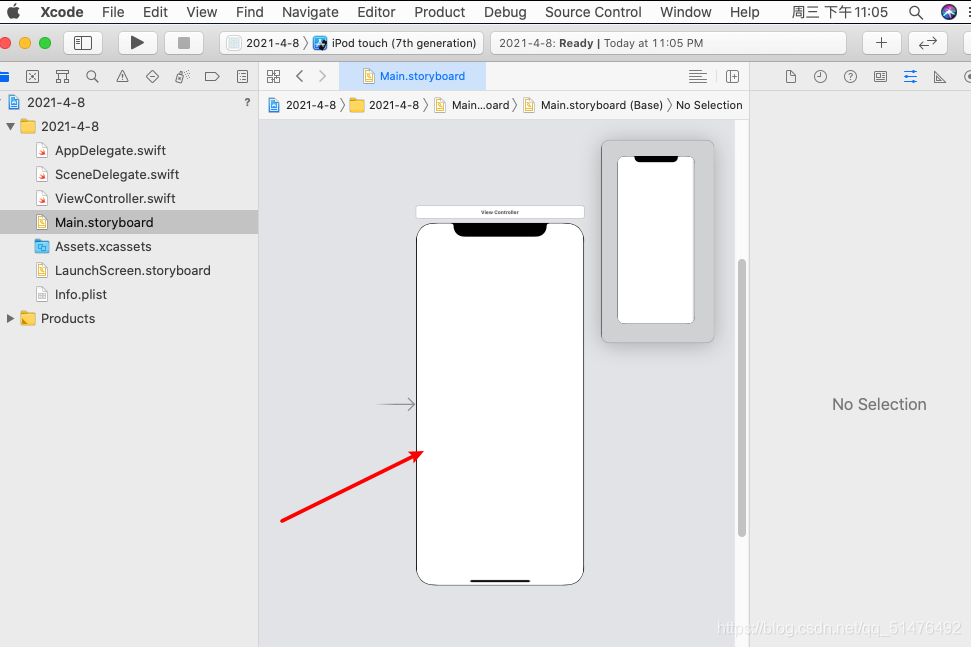Open the Issue navigator warning triangle
Viewport: 971px width, 647px height.
pyautogui.click(x=122, y=76)
